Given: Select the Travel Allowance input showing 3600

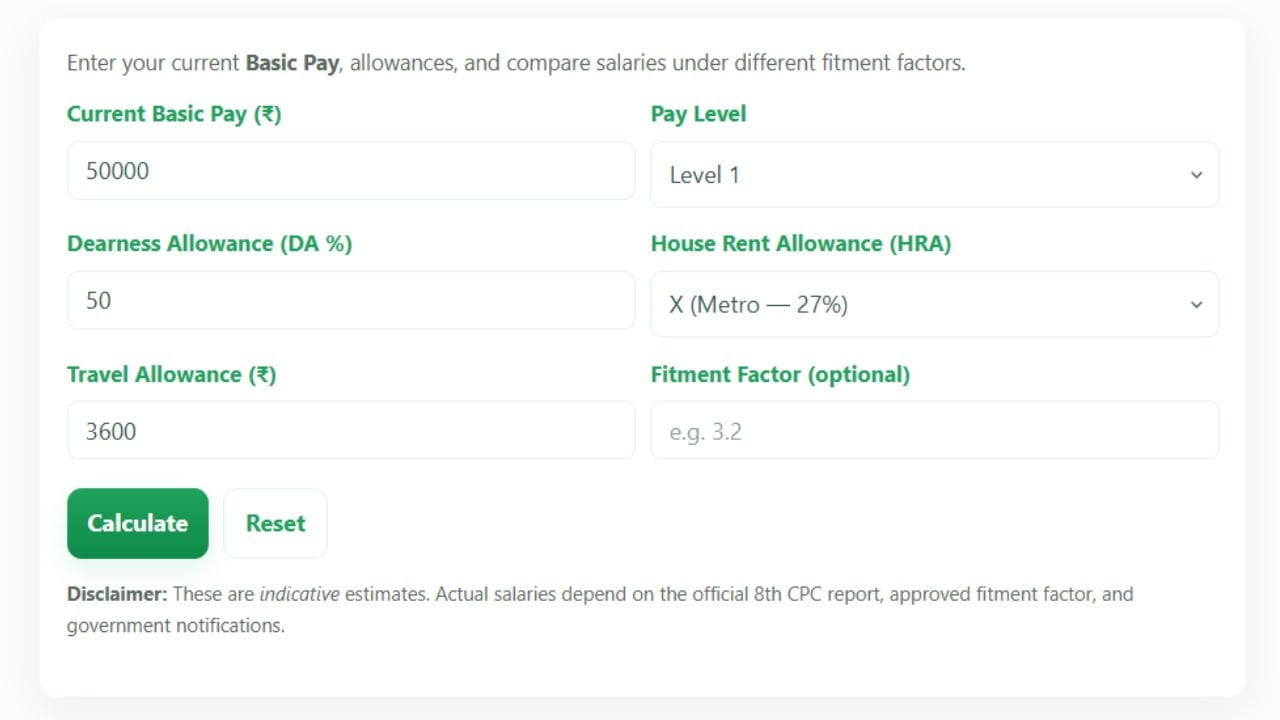Looking at the screenshot, I should [350, 431].
